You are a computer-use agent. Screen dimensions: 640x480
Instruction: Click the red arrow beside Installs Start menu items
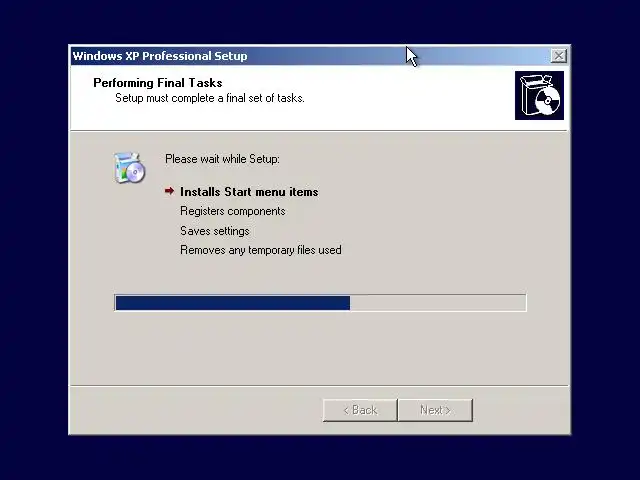[x=169, y=191]
